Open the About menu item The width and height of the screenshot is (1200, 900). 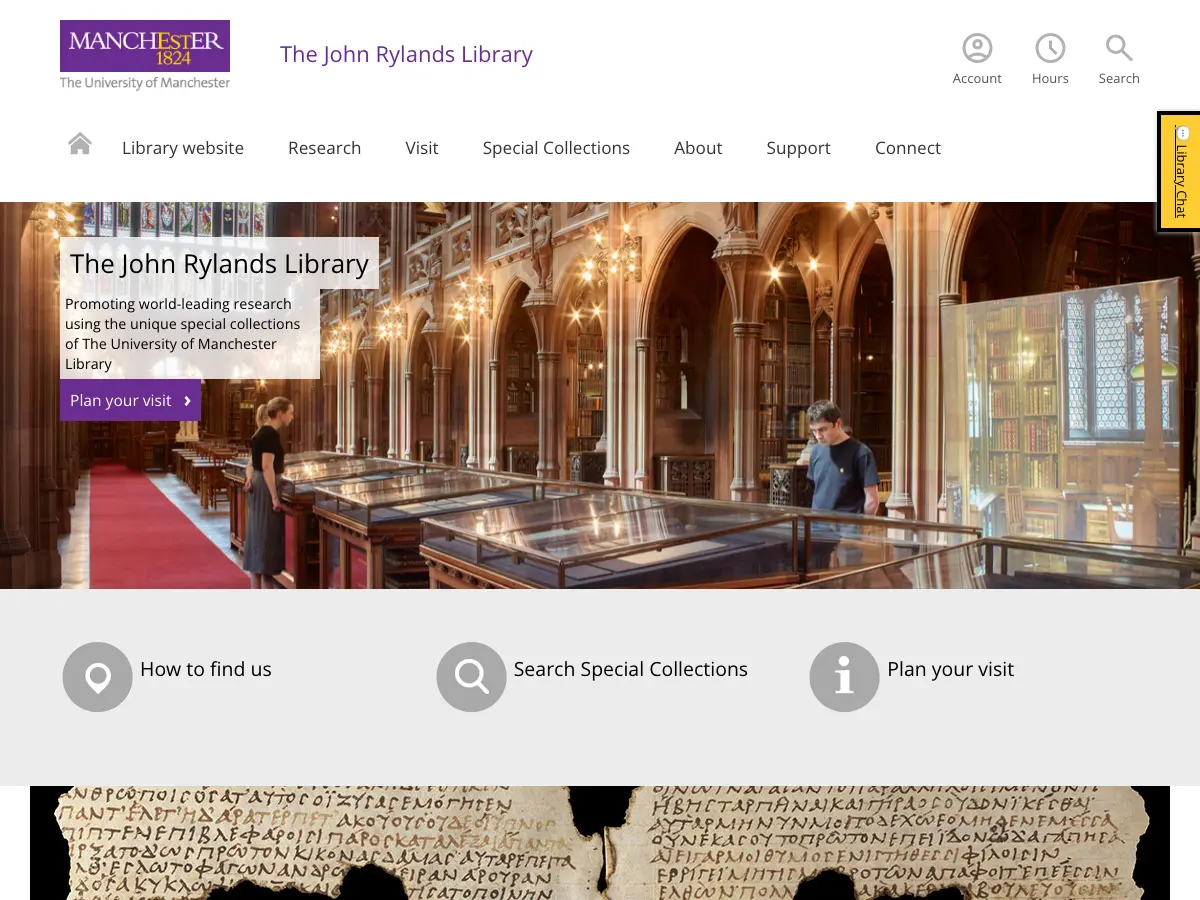point(698,148)
